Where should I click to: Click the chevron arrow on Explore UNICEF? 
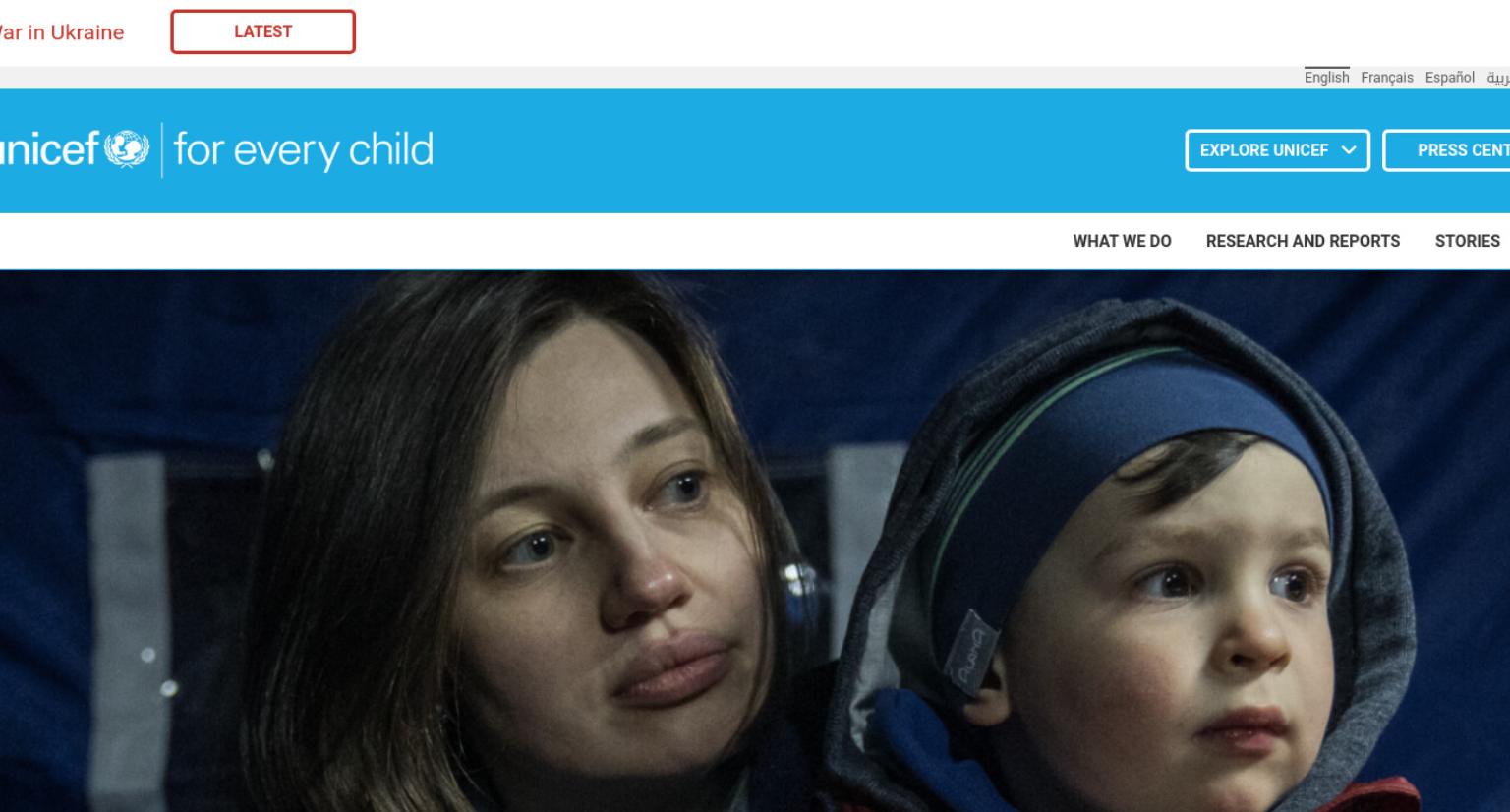click(1349, 150)
